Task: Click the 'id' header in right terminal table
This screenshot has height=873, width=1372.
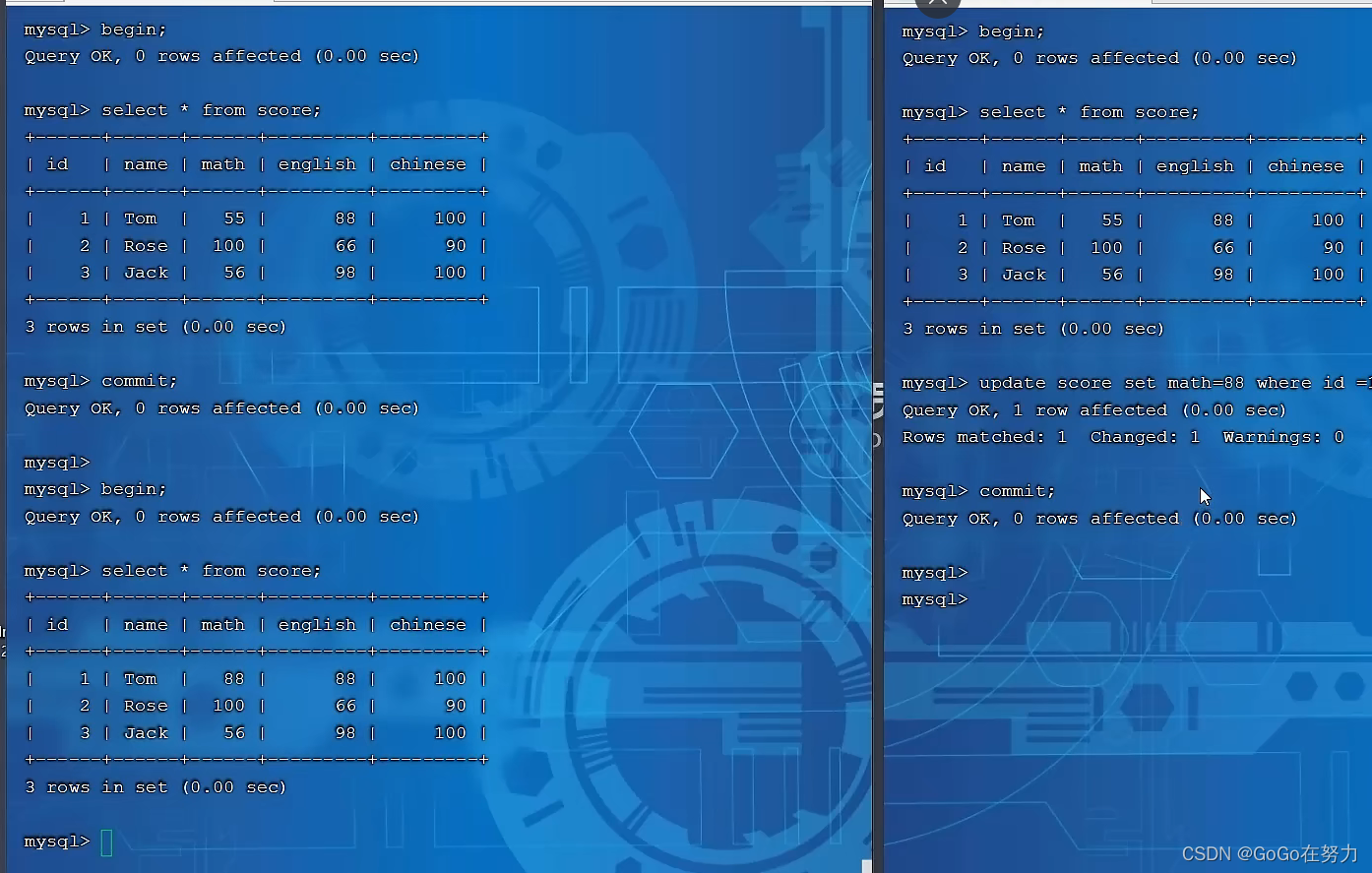Action: (935, 166)
